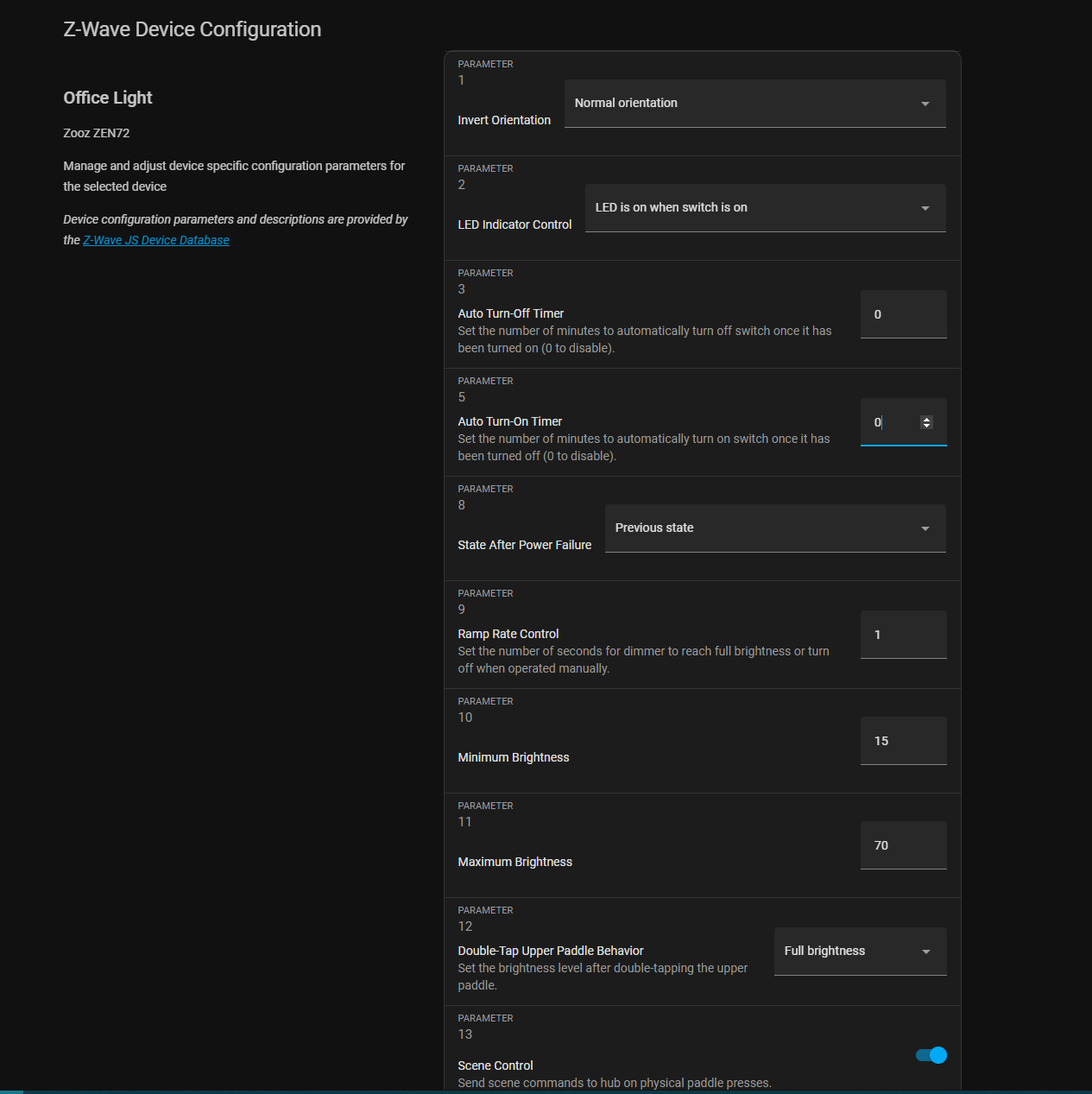Select the Maximum Brightness value field
This screenshot has height=1094, width=1092.
[x=902, y=845]
